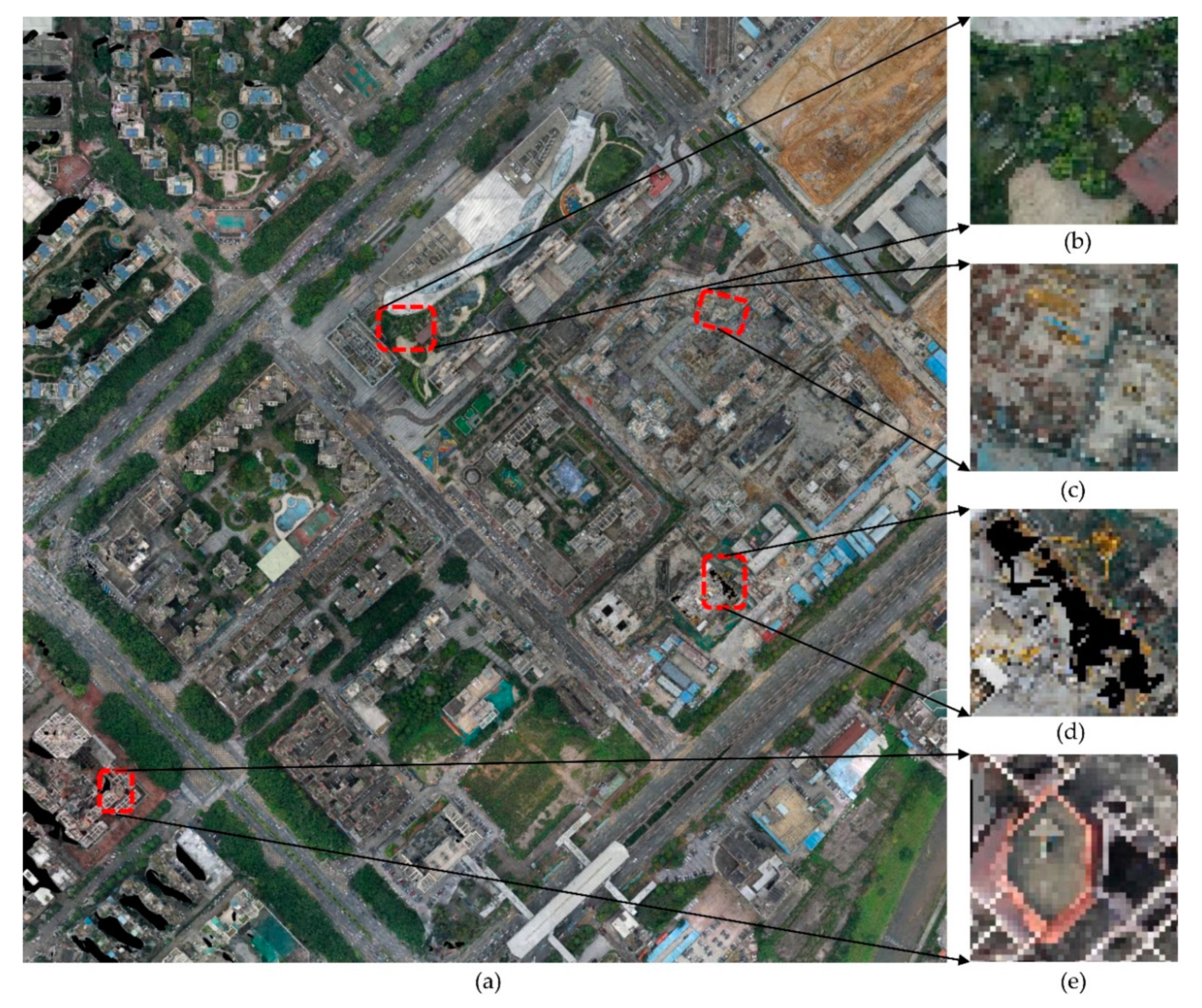1202x1008 pixels.
Task: Click the small red dashed box at lower left
Action: [116, 791]
